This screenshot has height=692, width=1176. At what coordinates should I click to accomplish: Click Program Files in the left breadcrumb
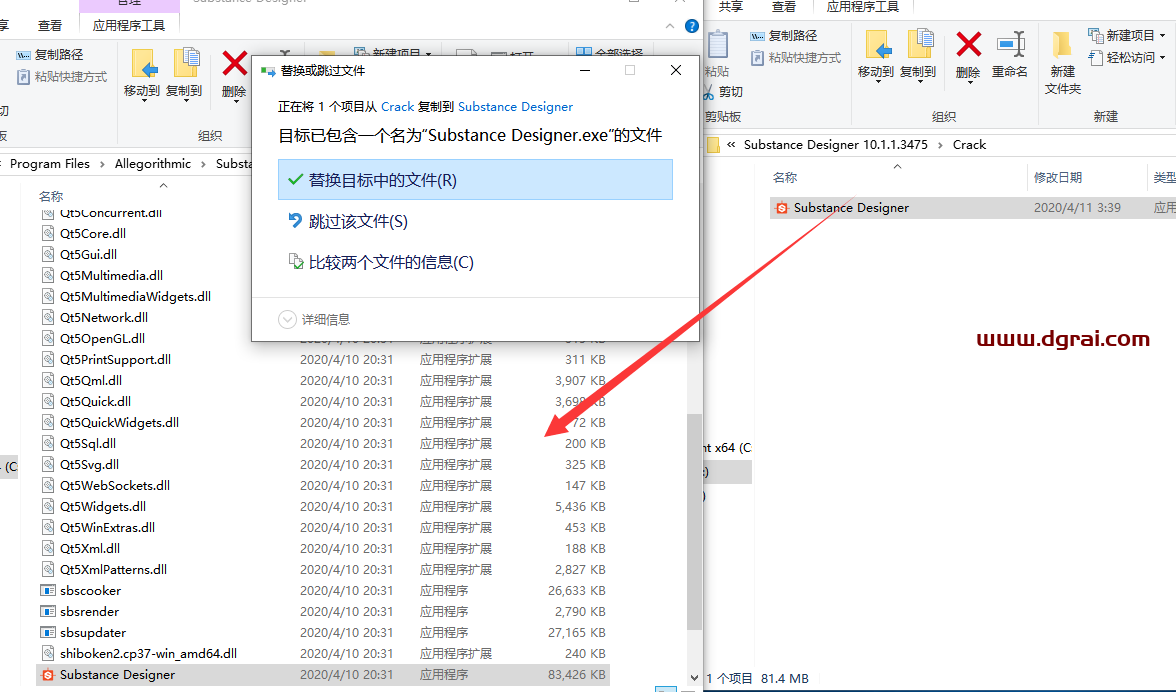(x=50, y=163)
